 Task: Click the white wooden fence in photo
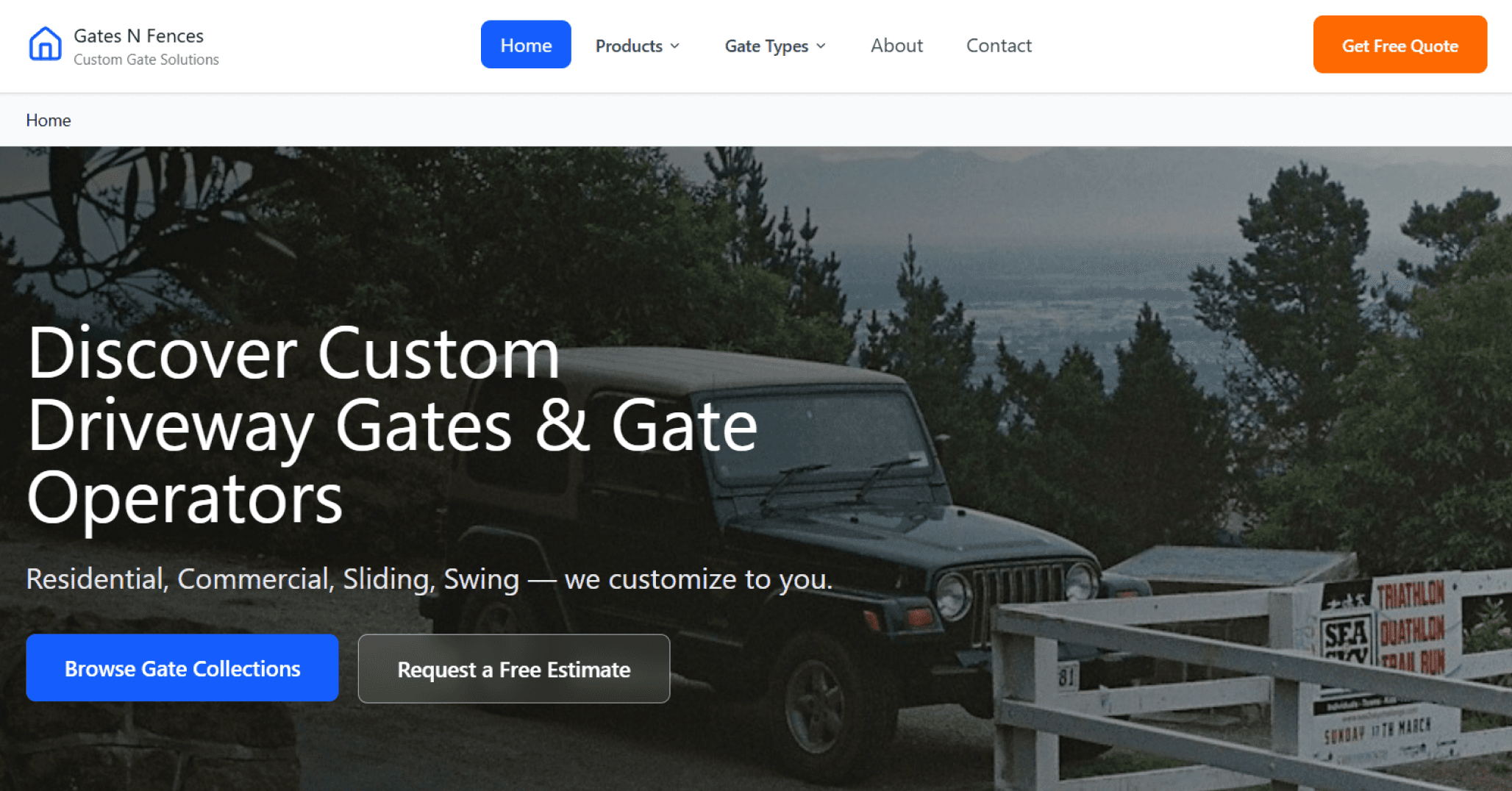click(1250, 684)
